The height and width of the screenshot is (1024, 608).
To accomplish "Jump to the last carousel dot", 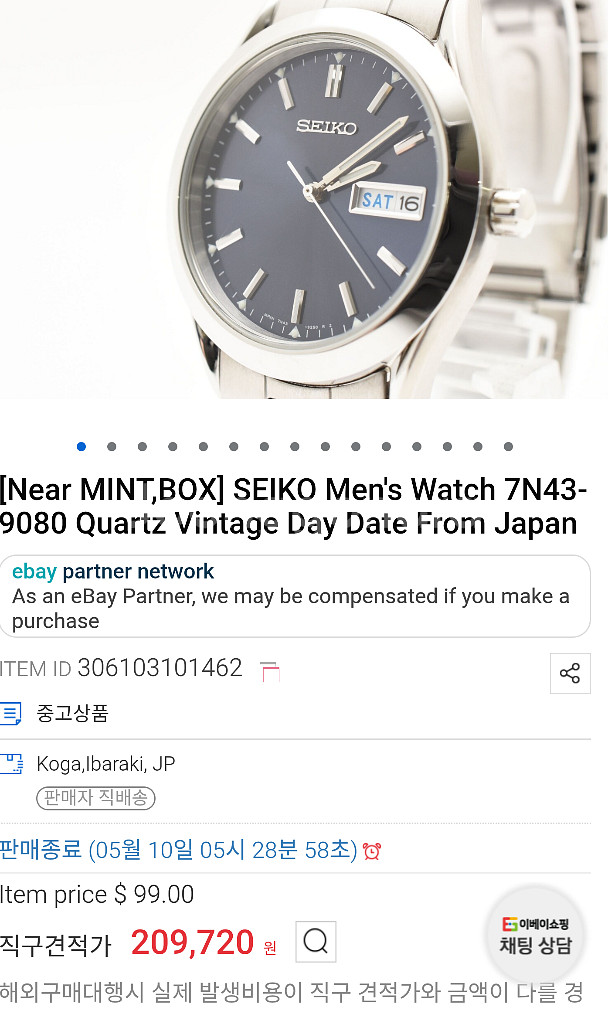I will 508,447.
